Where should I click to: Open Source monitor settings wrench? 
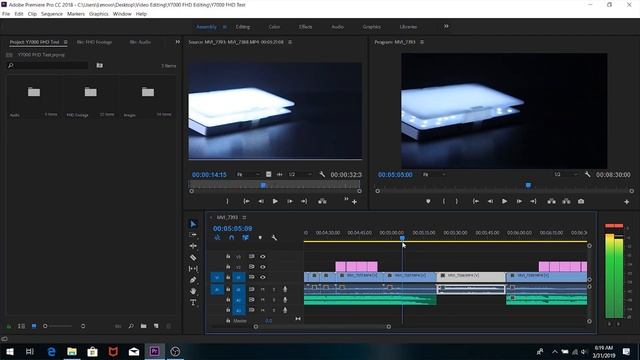pos(322,174)
